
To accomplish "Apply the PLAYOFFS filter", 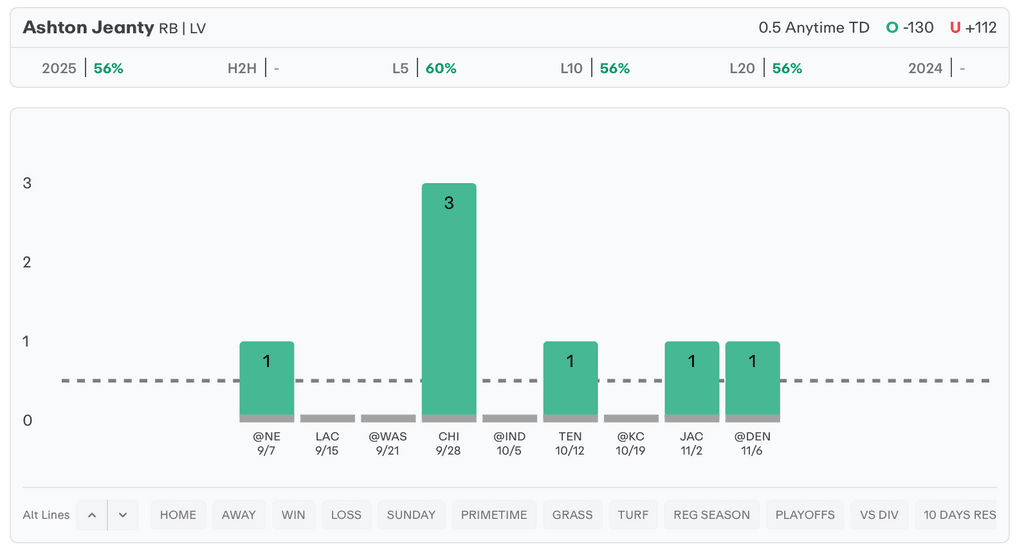I will [805, 515].
